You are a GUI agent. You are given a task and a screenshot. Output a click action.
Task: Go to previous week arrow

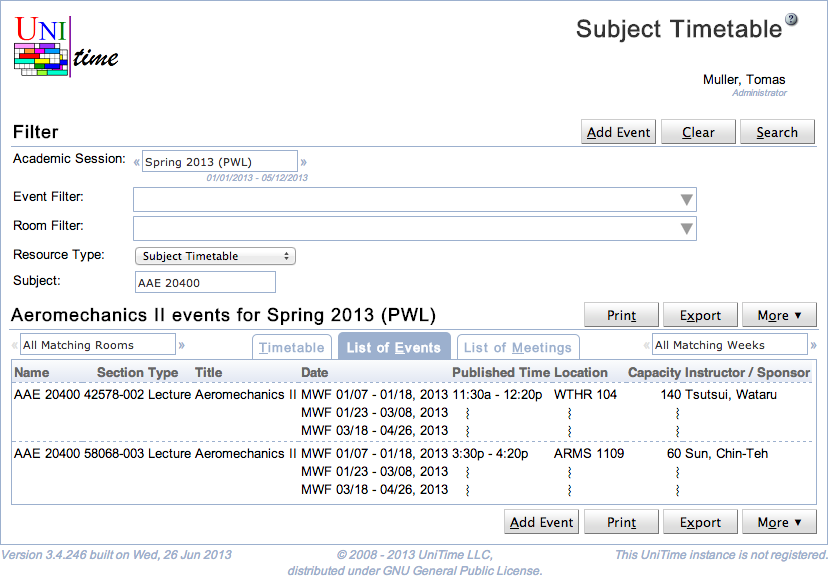(646, 345)
